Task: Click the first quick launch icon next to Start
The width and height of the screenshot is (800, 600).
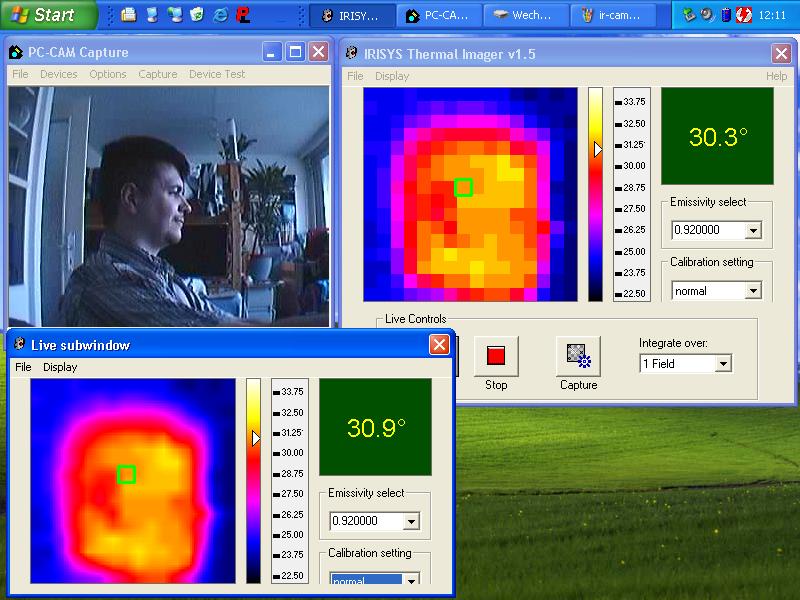Action: [x=129, y=15]
